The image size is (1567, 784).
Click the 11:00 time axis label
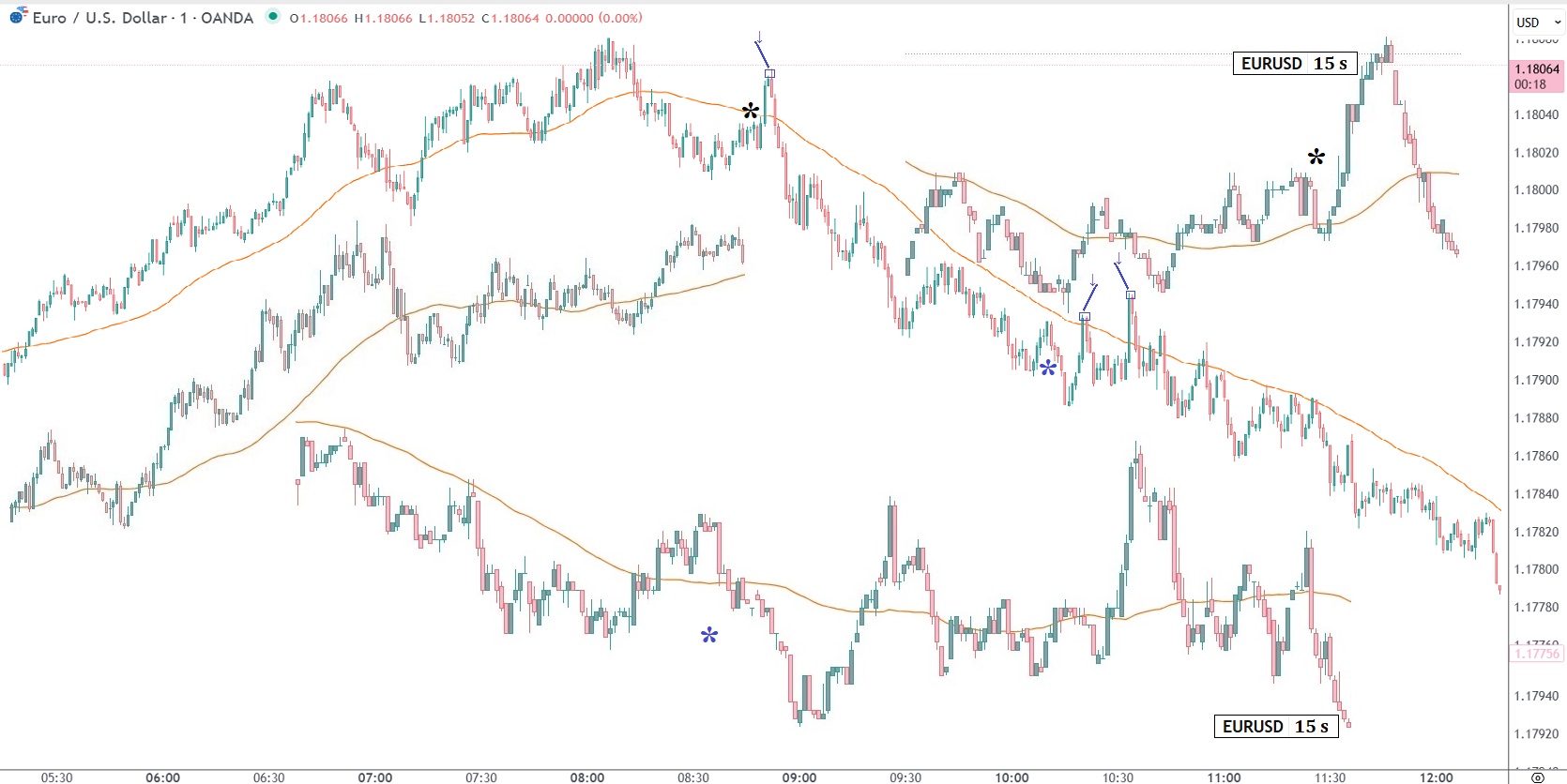(1224, 777)
